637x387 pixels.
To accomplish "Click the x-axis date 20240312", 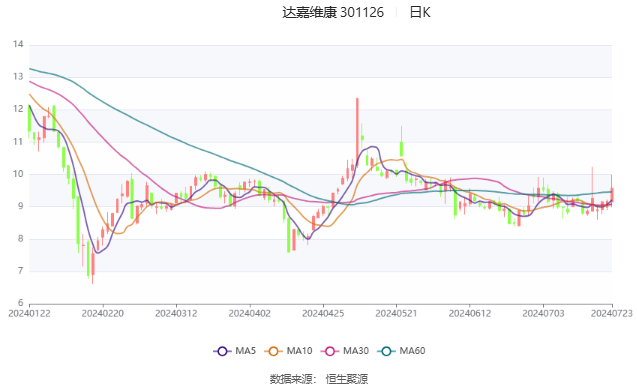I will (x=176, y=313).
